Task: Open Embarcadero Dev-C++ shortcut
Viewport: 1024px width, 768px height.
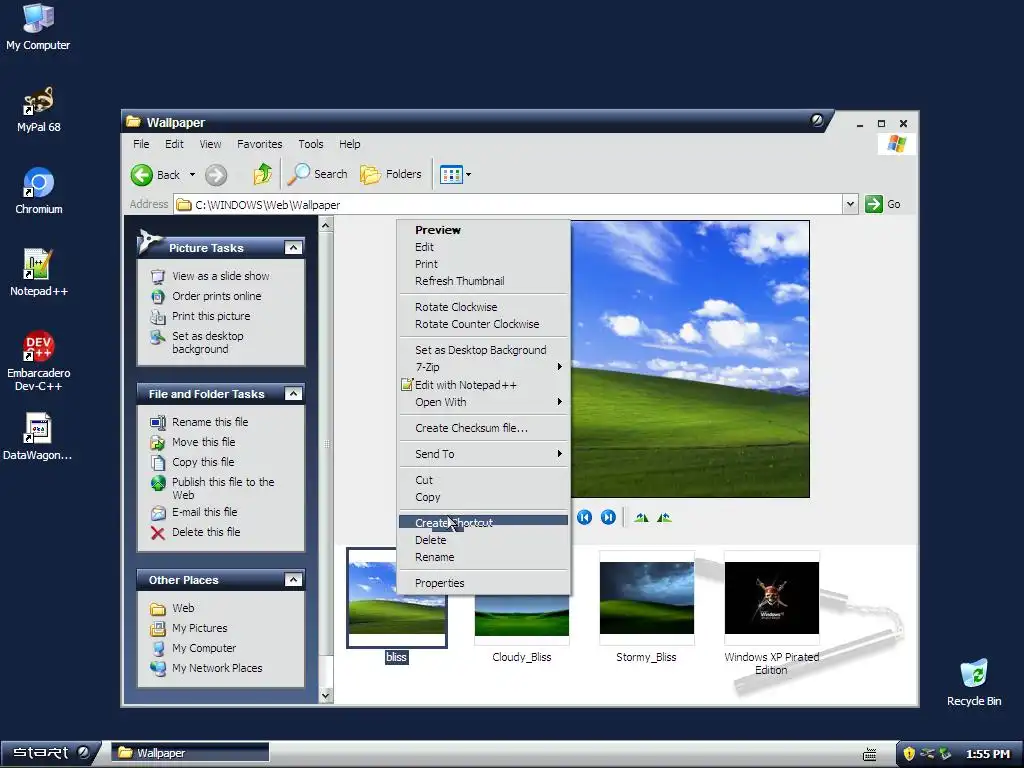Action: pos(38,360)
